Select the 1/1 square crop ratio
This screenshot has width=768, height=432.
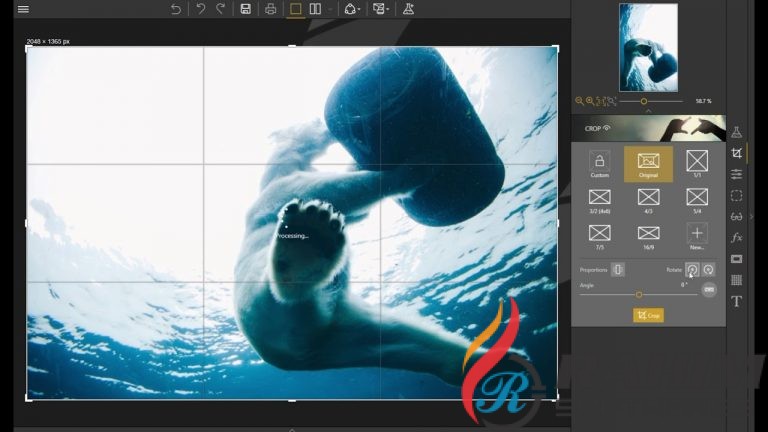(697, 164)
